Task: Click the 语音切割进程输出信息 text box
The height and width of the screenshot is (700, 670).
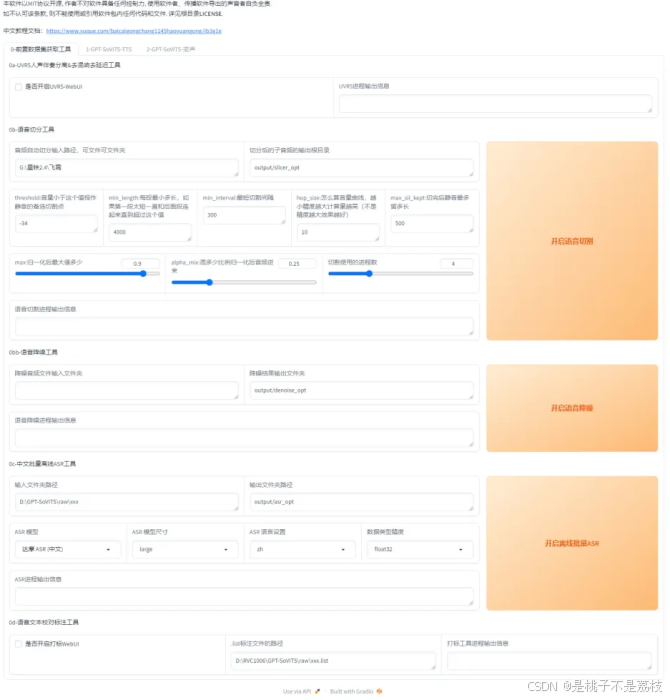Action: [x=244, y=326]
